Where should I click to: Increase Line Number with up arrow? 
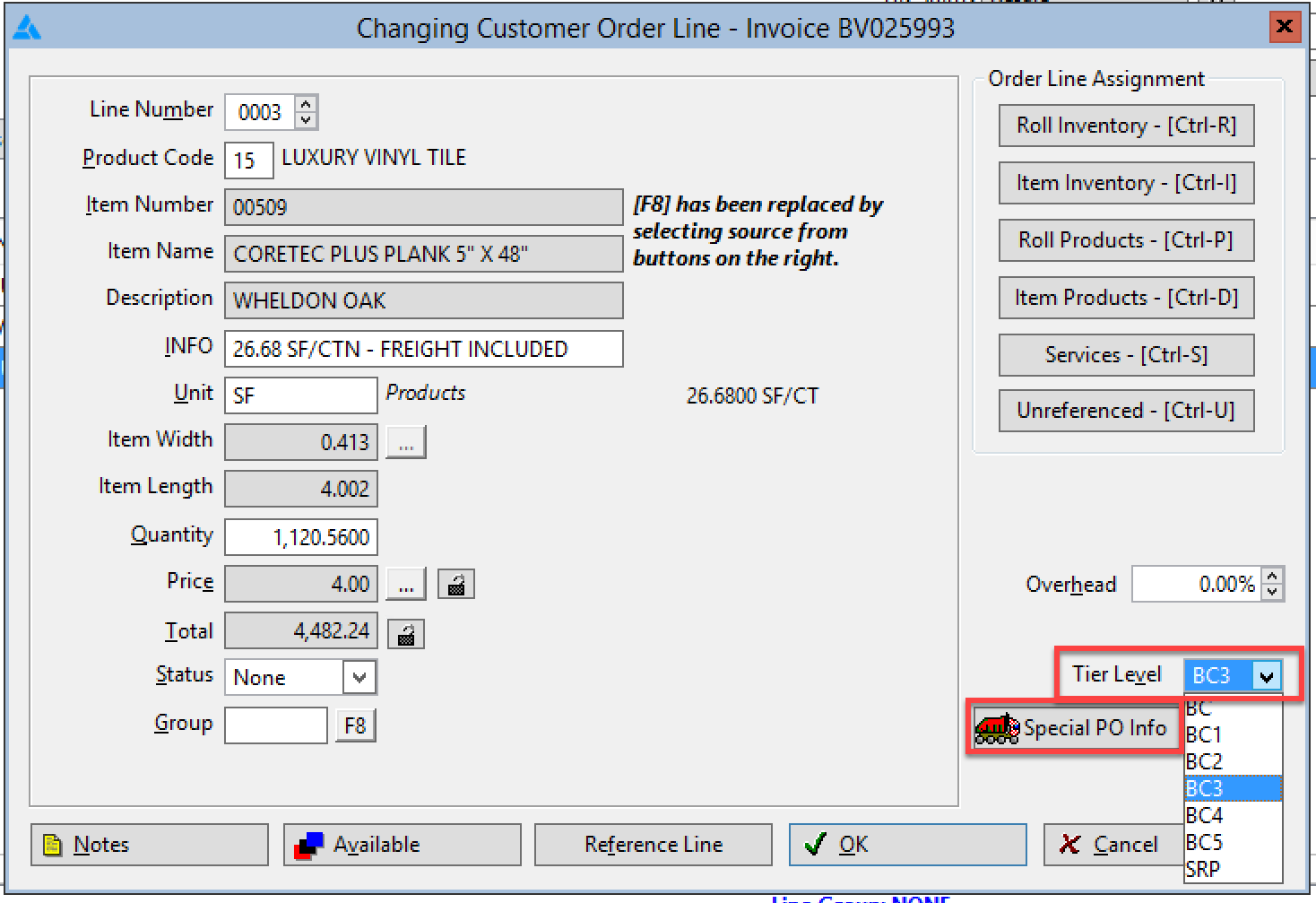click(307, 104)
